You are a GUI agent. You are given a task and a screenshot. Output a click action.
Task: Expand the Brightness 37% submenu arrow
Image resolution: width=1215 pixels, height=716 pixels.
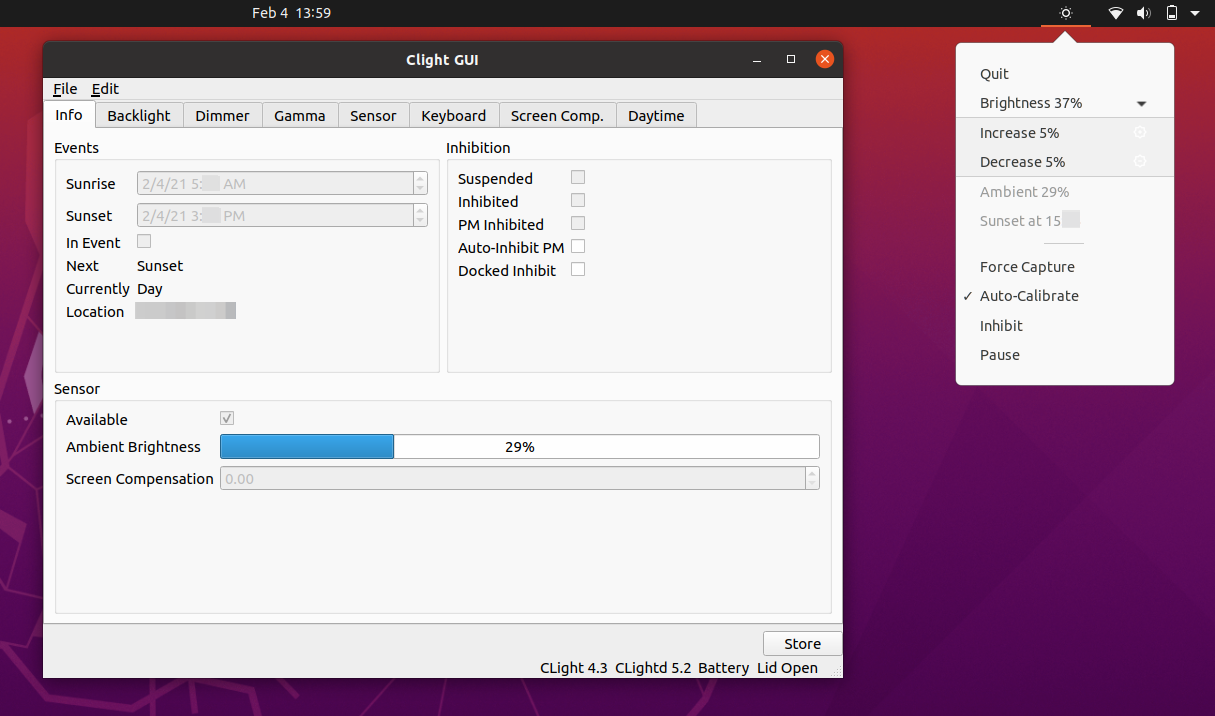1141,104
